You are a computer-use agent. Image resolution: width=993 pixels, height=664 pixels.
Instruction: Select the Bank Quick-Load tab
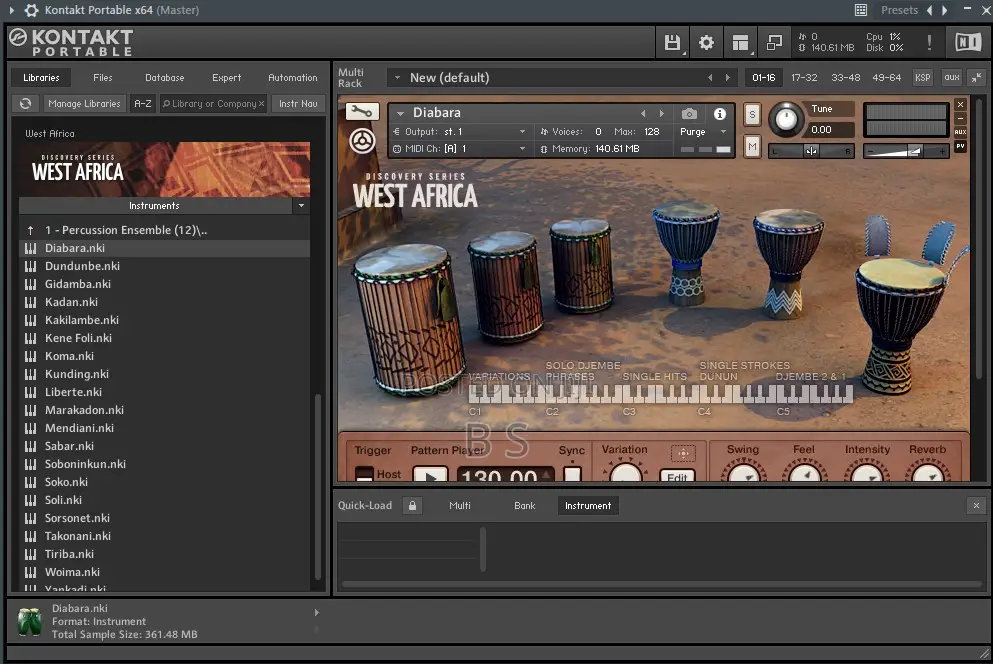coord(524,506)
